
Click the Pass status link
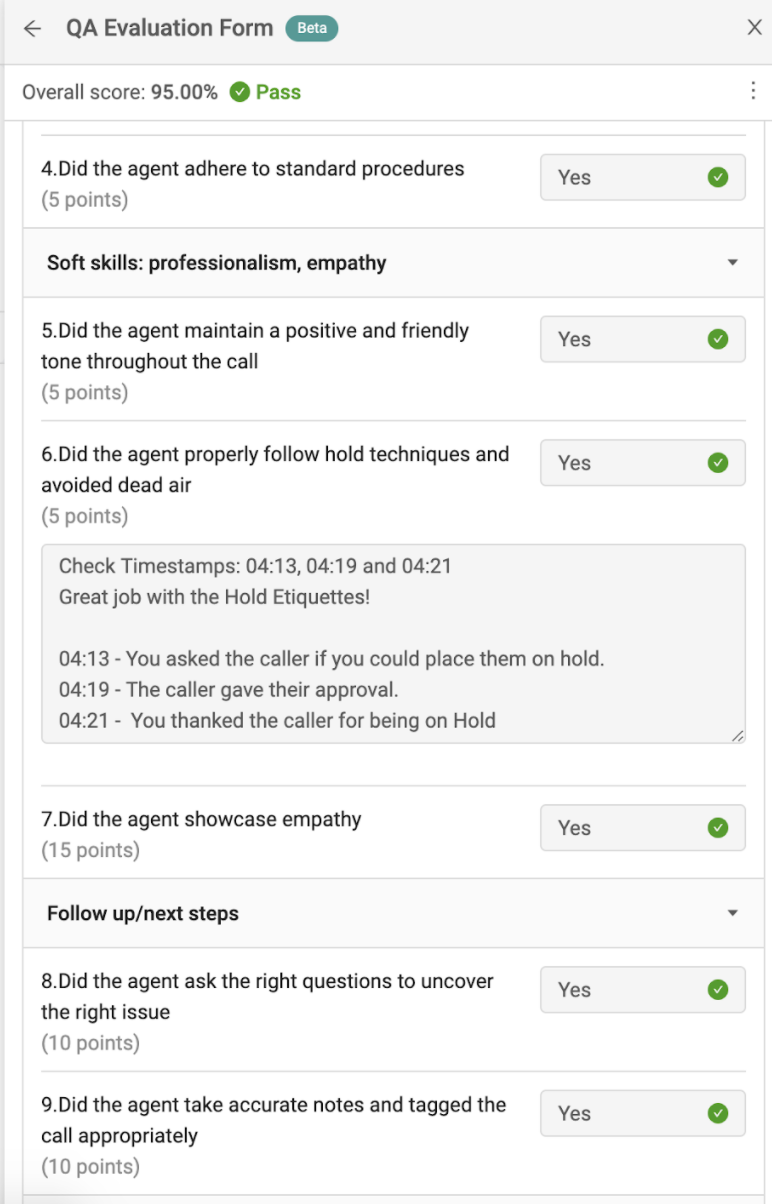pos(280,92)
